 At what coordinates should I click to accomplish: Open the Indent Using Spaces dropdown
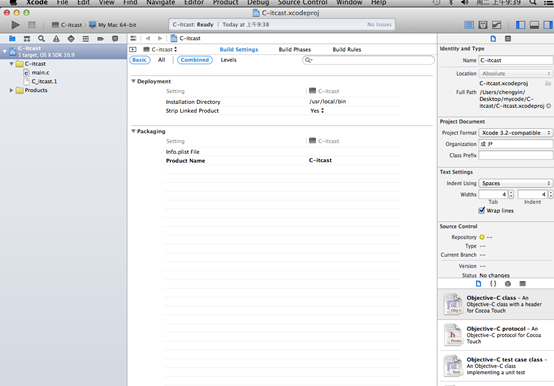click(515, 183)
